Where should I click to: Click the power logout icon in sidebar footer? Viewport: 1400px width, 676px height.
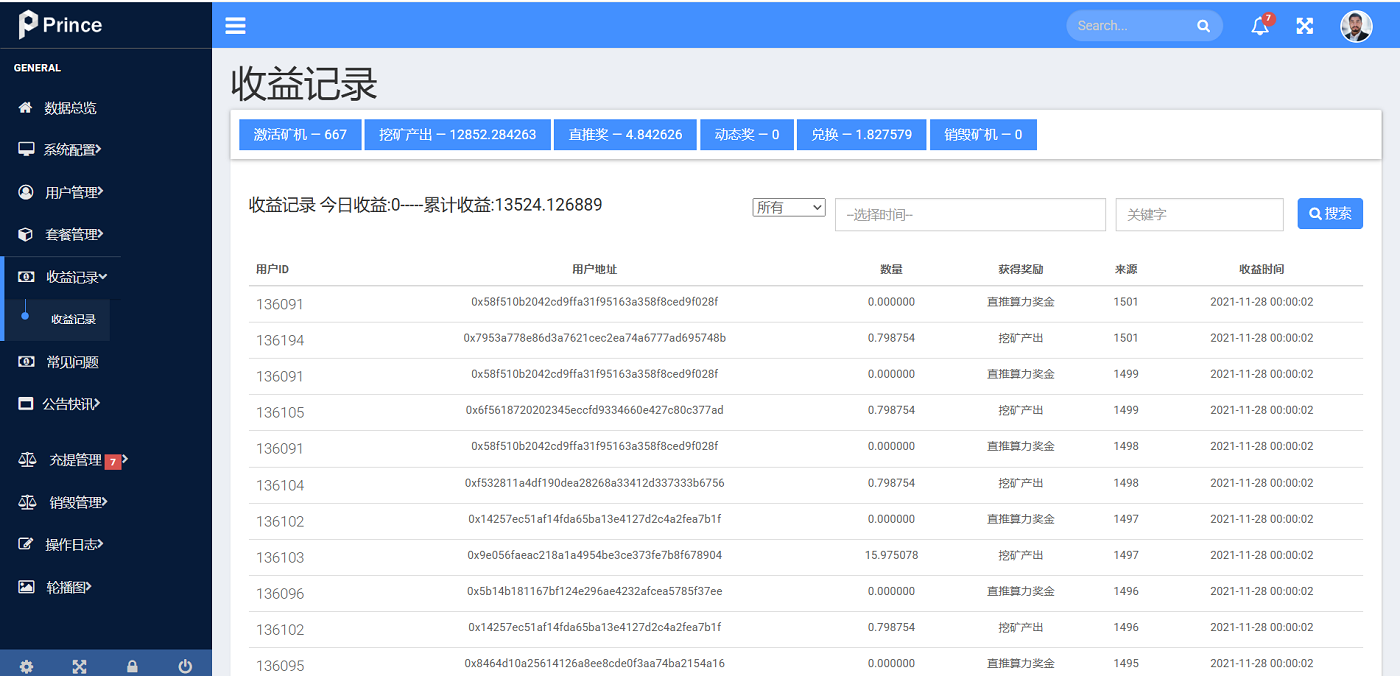click(x=185, y=666)
